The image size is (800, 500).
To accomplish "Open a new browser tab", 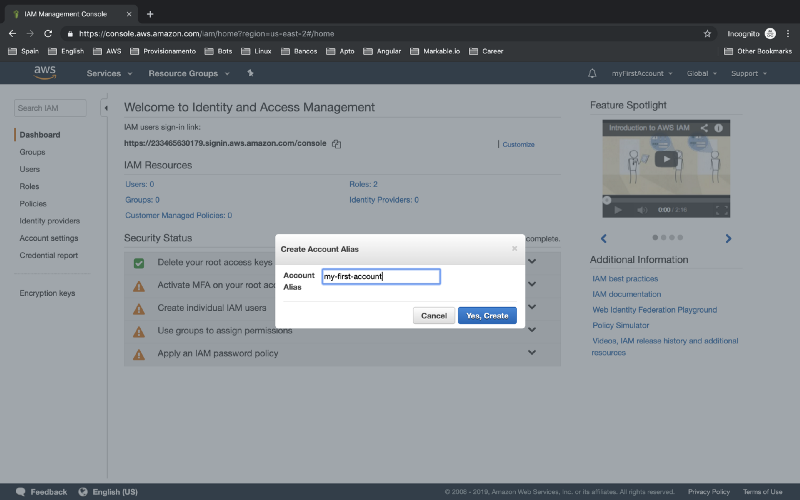I will click(150, 14).
